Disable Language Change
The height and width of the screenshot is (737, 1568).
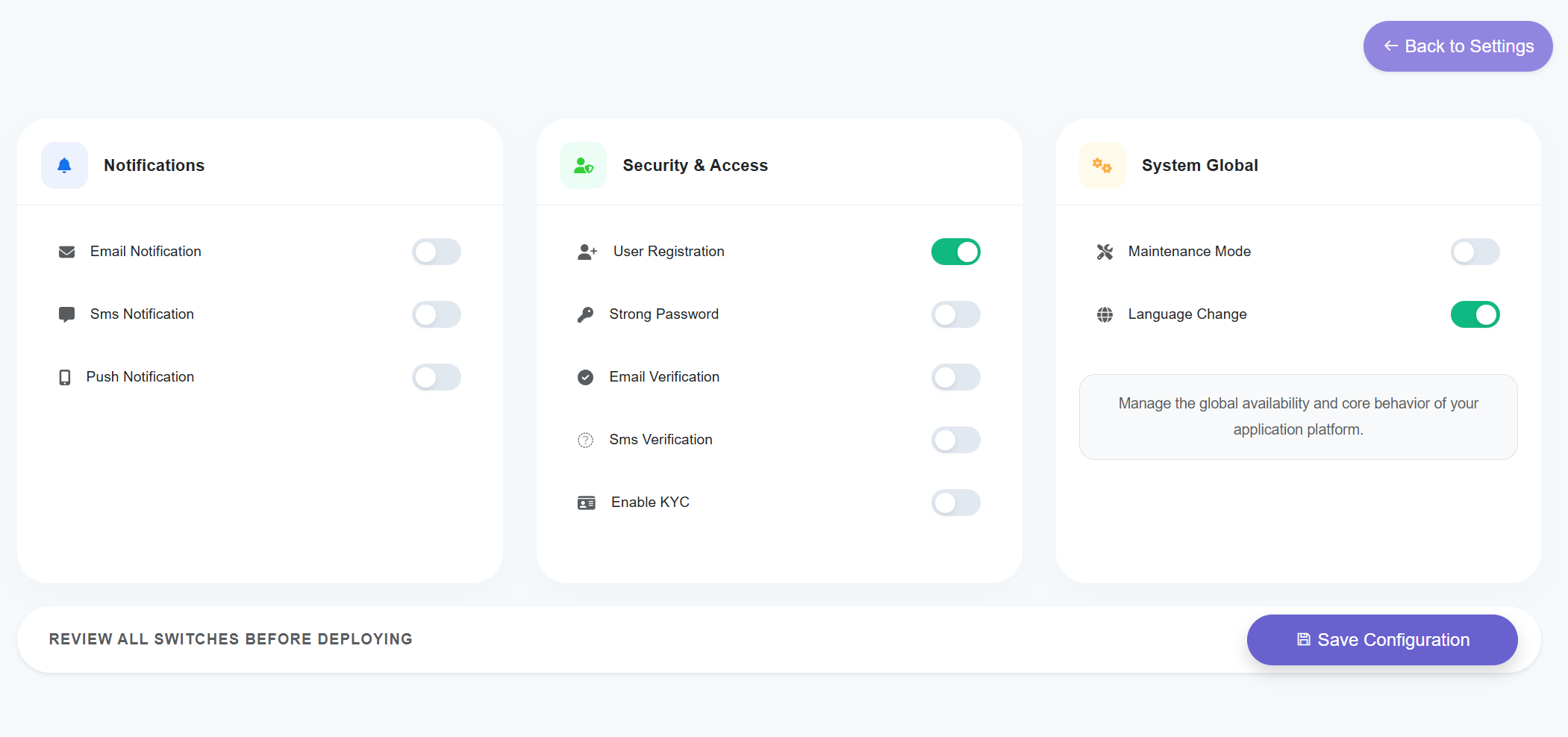1475,314
